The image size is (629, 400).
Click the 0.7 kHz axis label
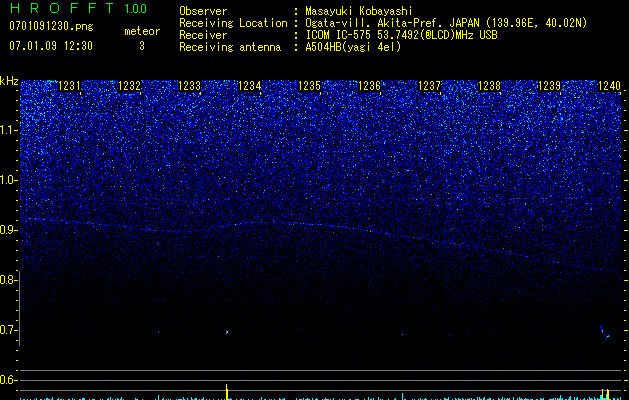coord(8,330)
